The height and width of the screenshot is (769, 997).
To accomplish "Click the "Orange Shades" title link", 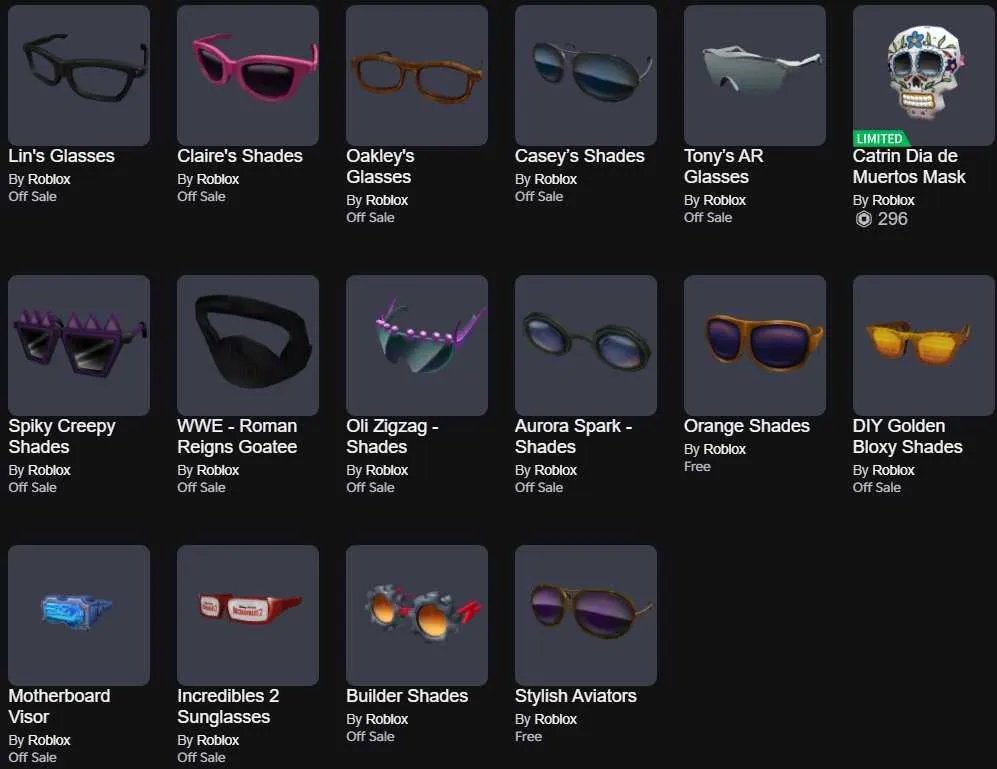I will coord(747,426).
